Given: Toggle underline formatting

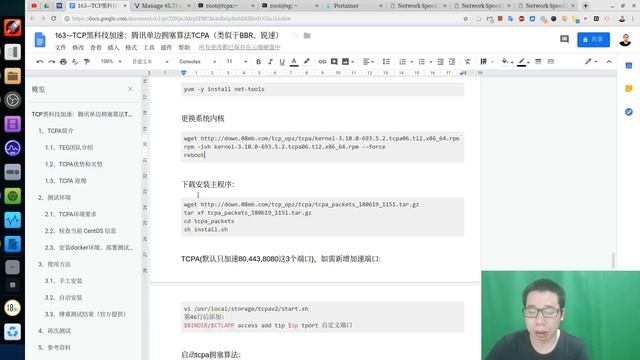Looking at the screenshot, I should pyautogui.click(x=282, y=62).
